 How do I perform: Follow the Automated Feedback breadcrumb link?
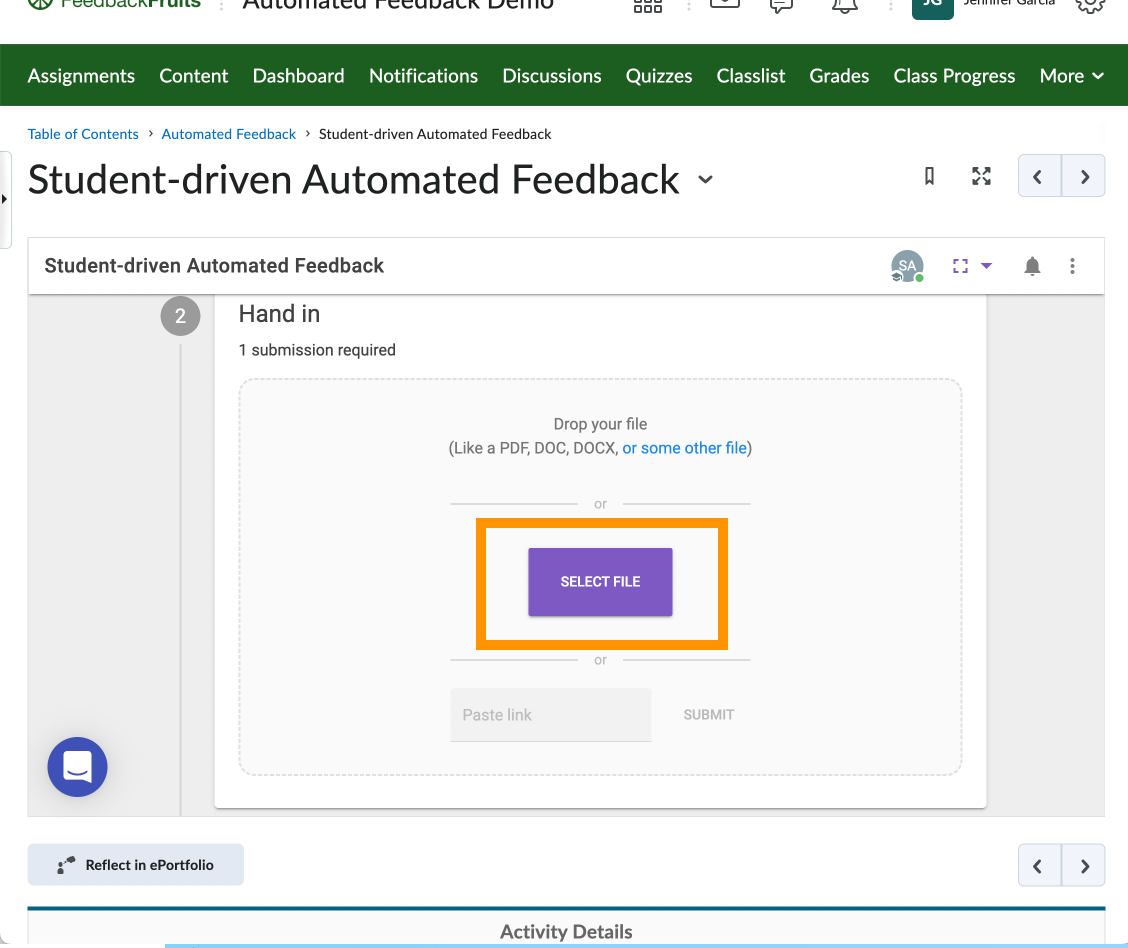229,135
